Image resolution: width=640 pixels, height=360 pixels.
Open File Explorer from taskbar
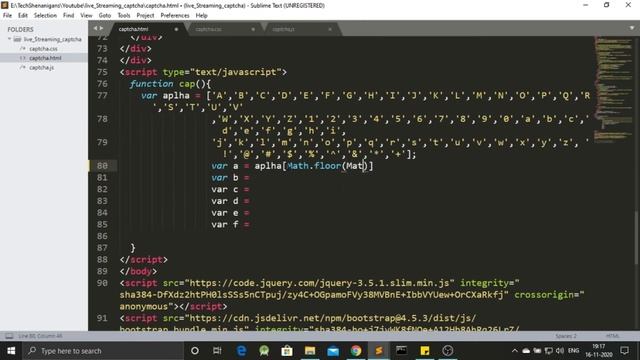point(310,351)
